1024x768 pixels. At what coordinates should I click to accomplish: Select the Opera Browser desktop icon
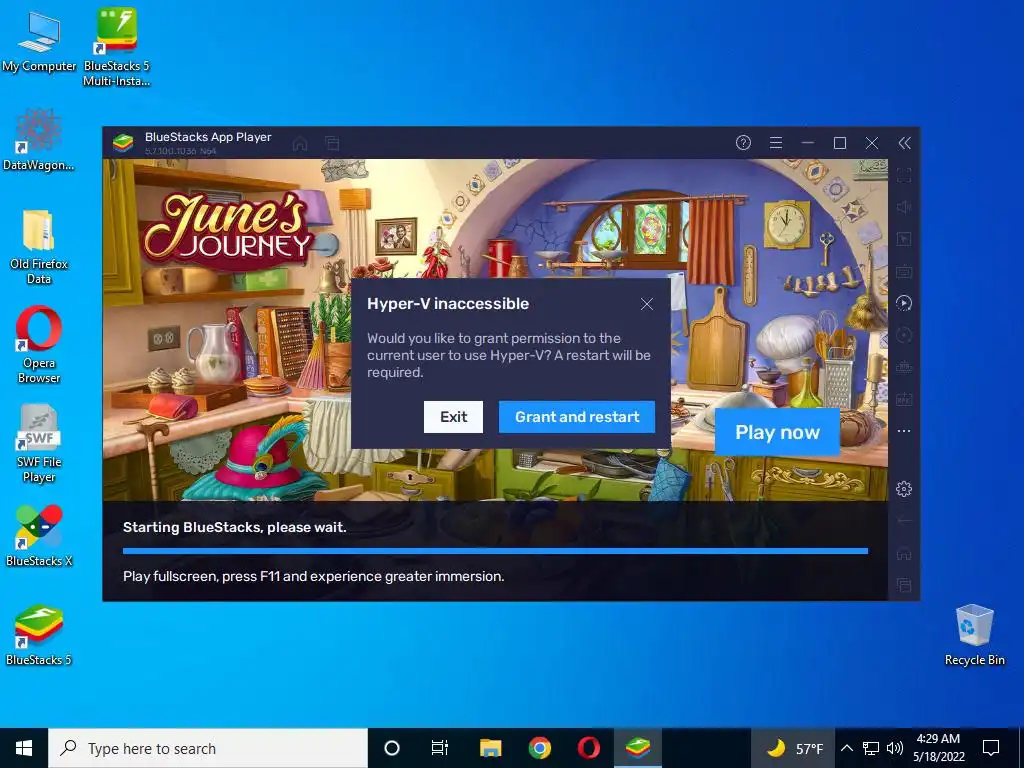click(39, 345)
